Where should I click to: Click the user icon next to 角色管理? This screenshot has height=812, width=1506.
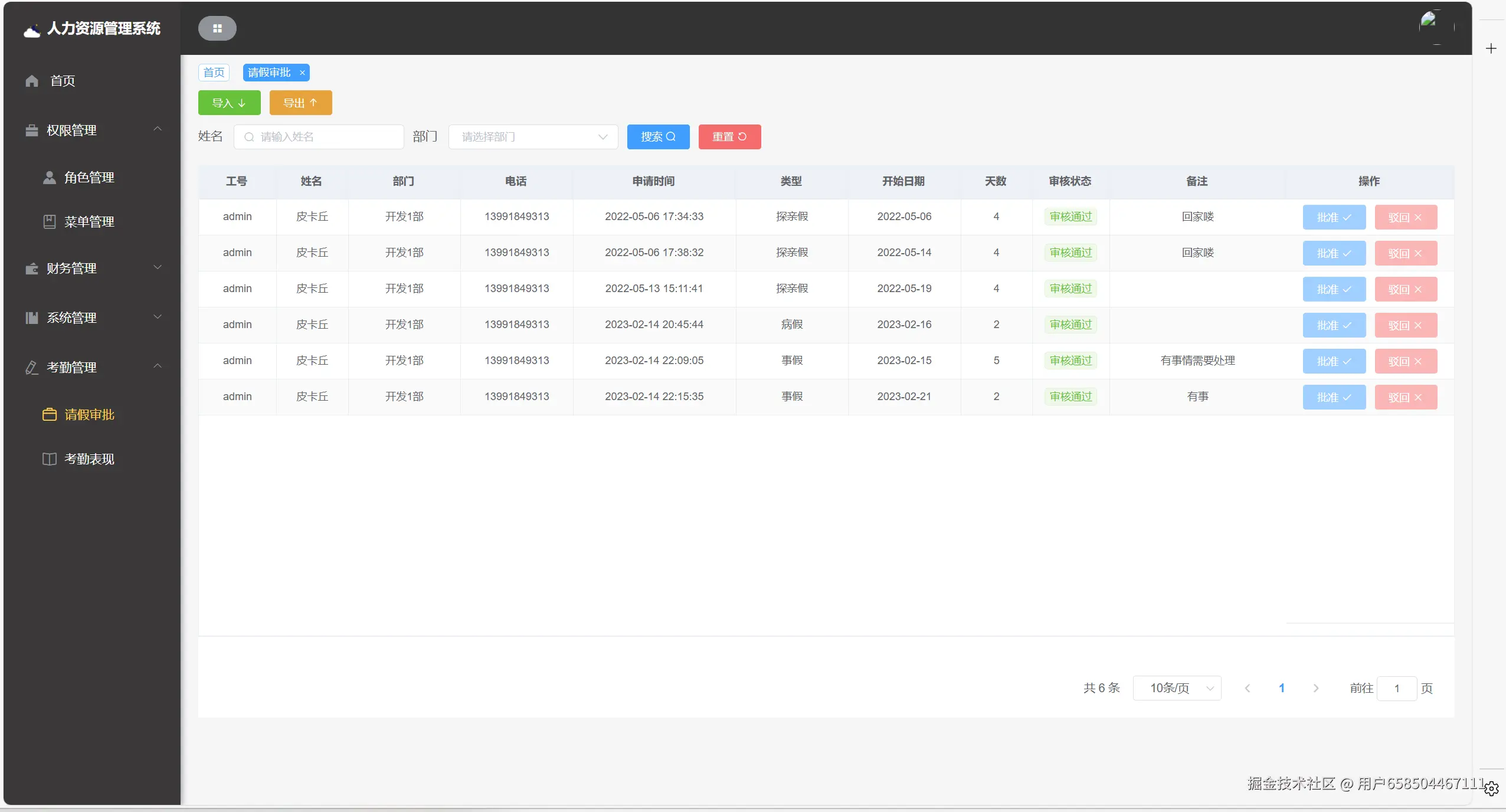pos(50,178)
